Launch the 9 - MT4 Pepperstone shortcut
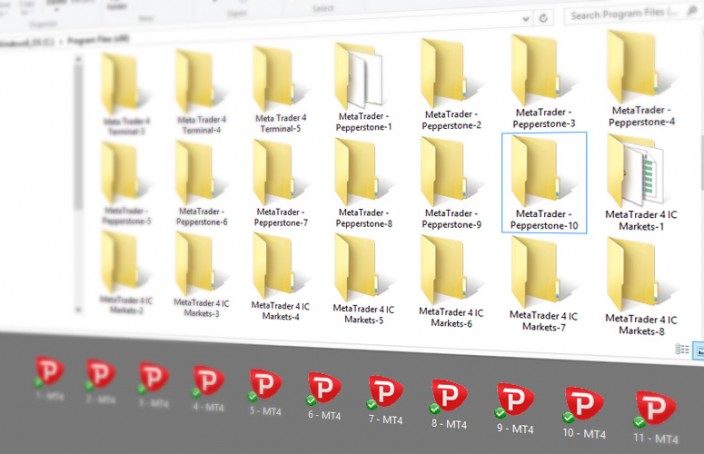704x454 pixels. tap(515, 409)
